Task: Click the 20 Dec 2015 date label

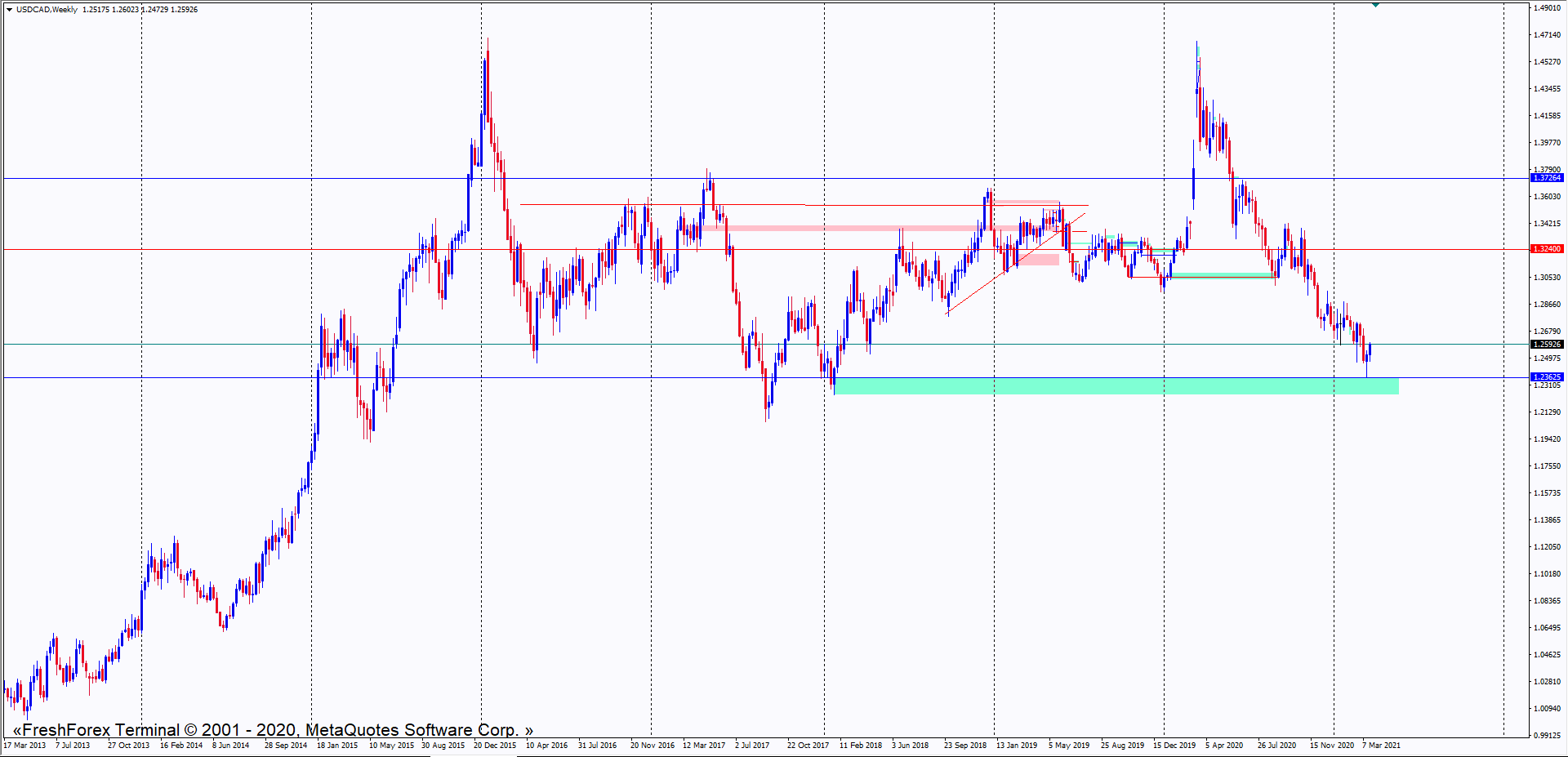Action: pos(495,746)
